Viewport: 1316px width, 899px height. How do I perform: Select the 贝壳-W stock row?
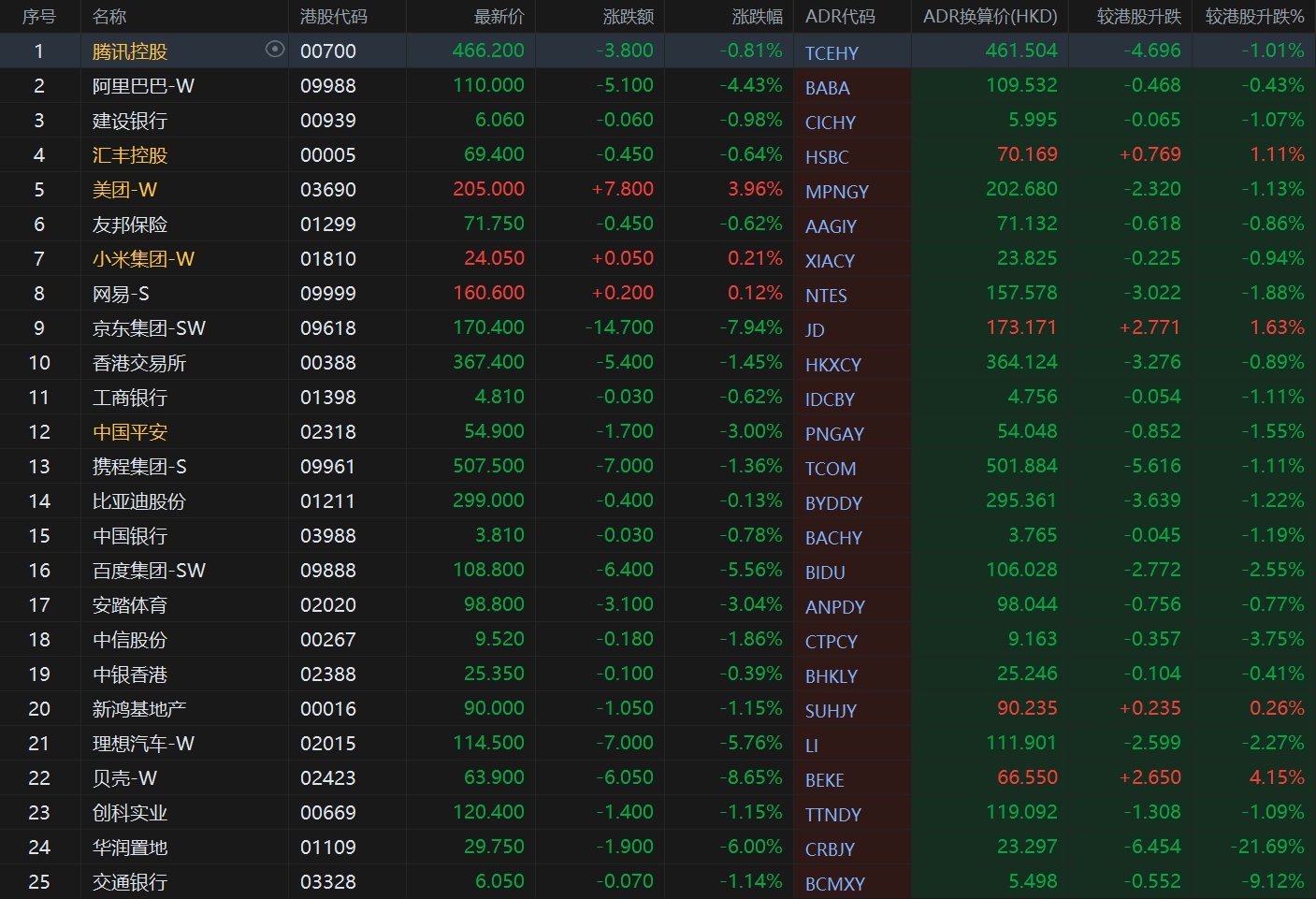click(124, 778)
